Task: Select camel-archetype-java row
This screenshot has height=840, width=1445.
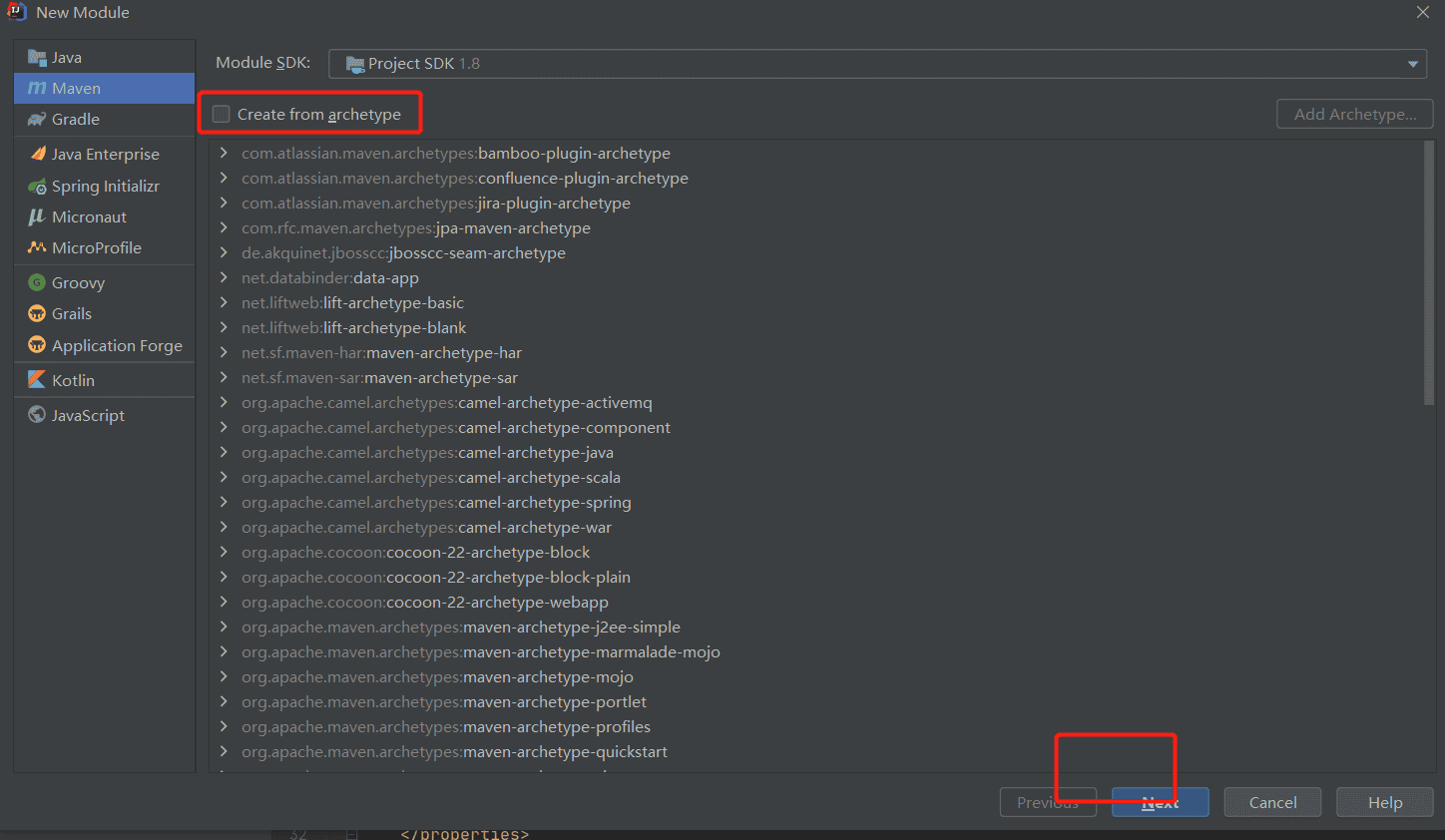Action: pyautogui.click(x=818, y=452)
